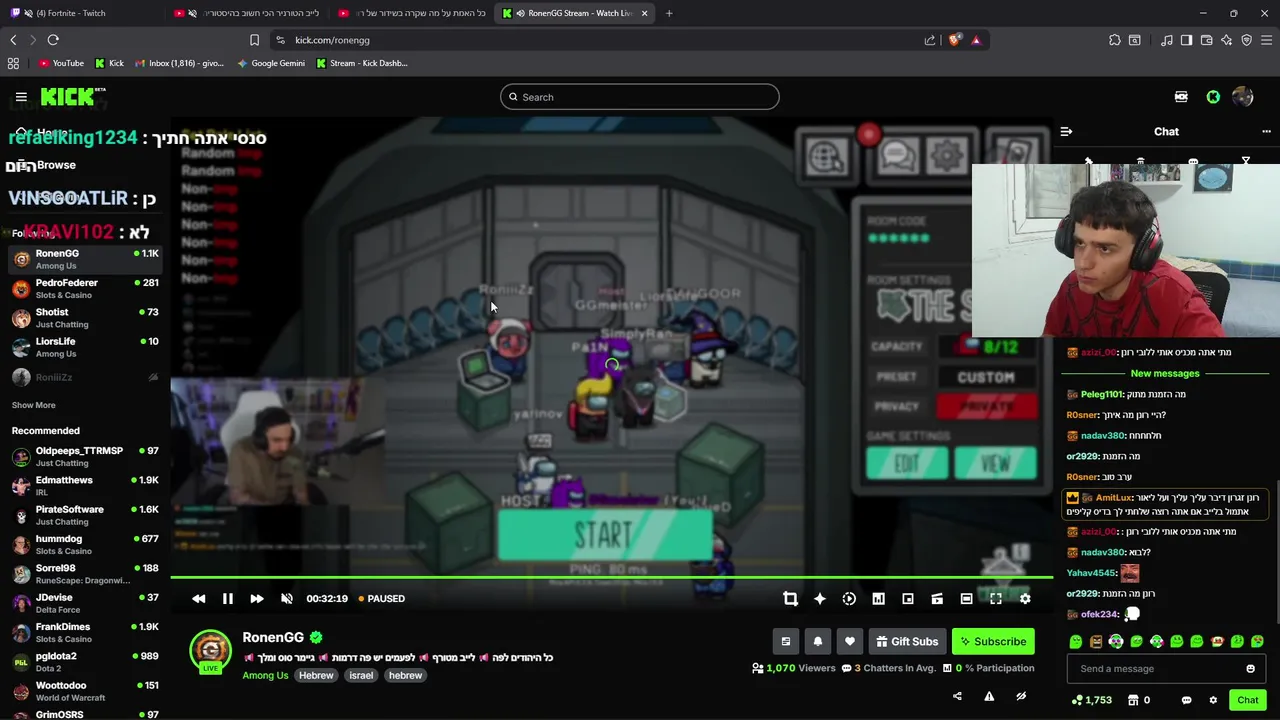Open chat three-dot options menu
This screenshot has height=720, width=1280.
(x=1266, y=131)
